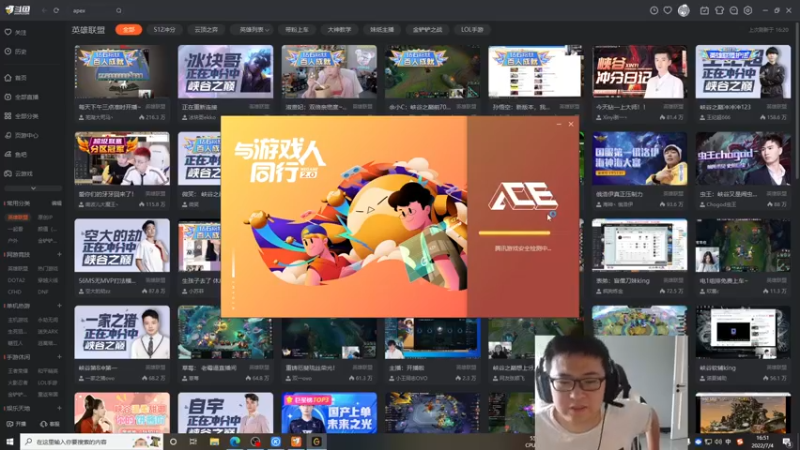Open 云游戏 in the sidebar

tap(19, 174)
